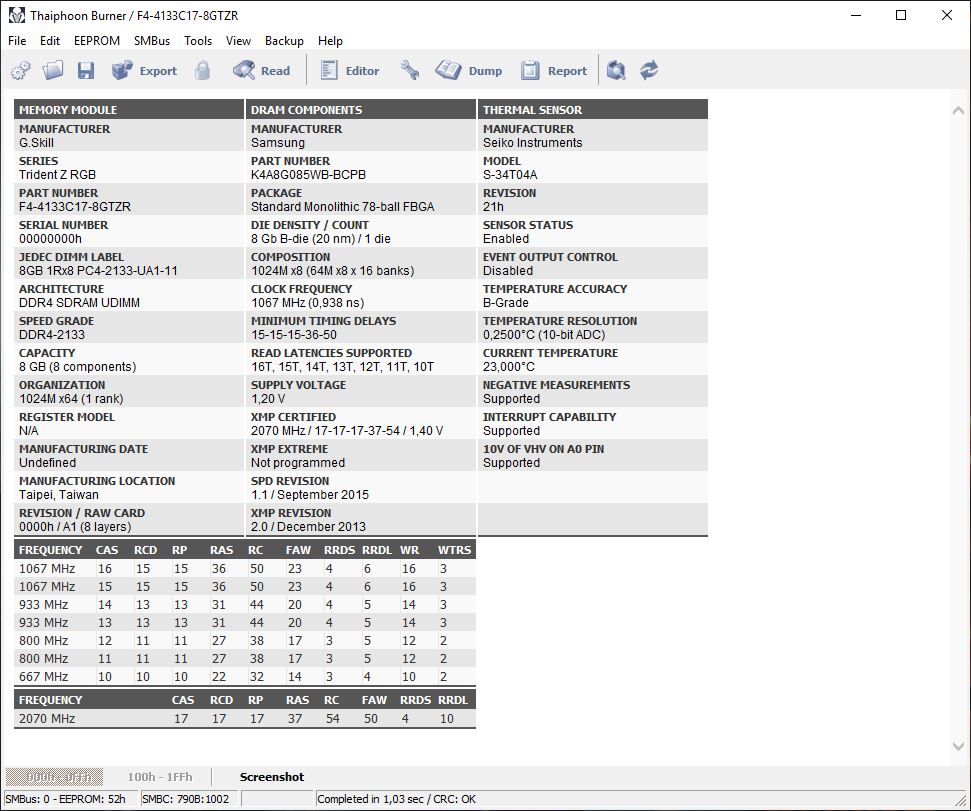This screenshot has height=811, width=971.
Task: Open the EEPROM menu
Action: [97, 41]
